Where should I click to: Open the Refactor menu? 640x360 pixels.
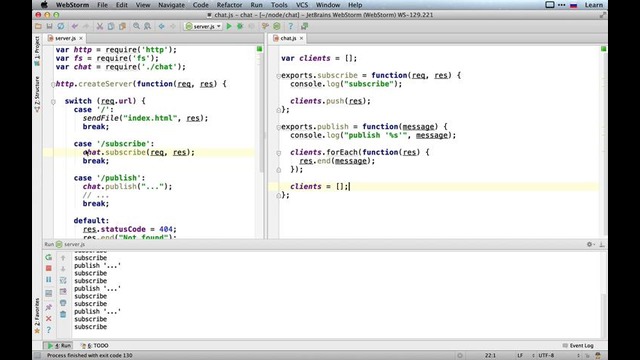229,5
